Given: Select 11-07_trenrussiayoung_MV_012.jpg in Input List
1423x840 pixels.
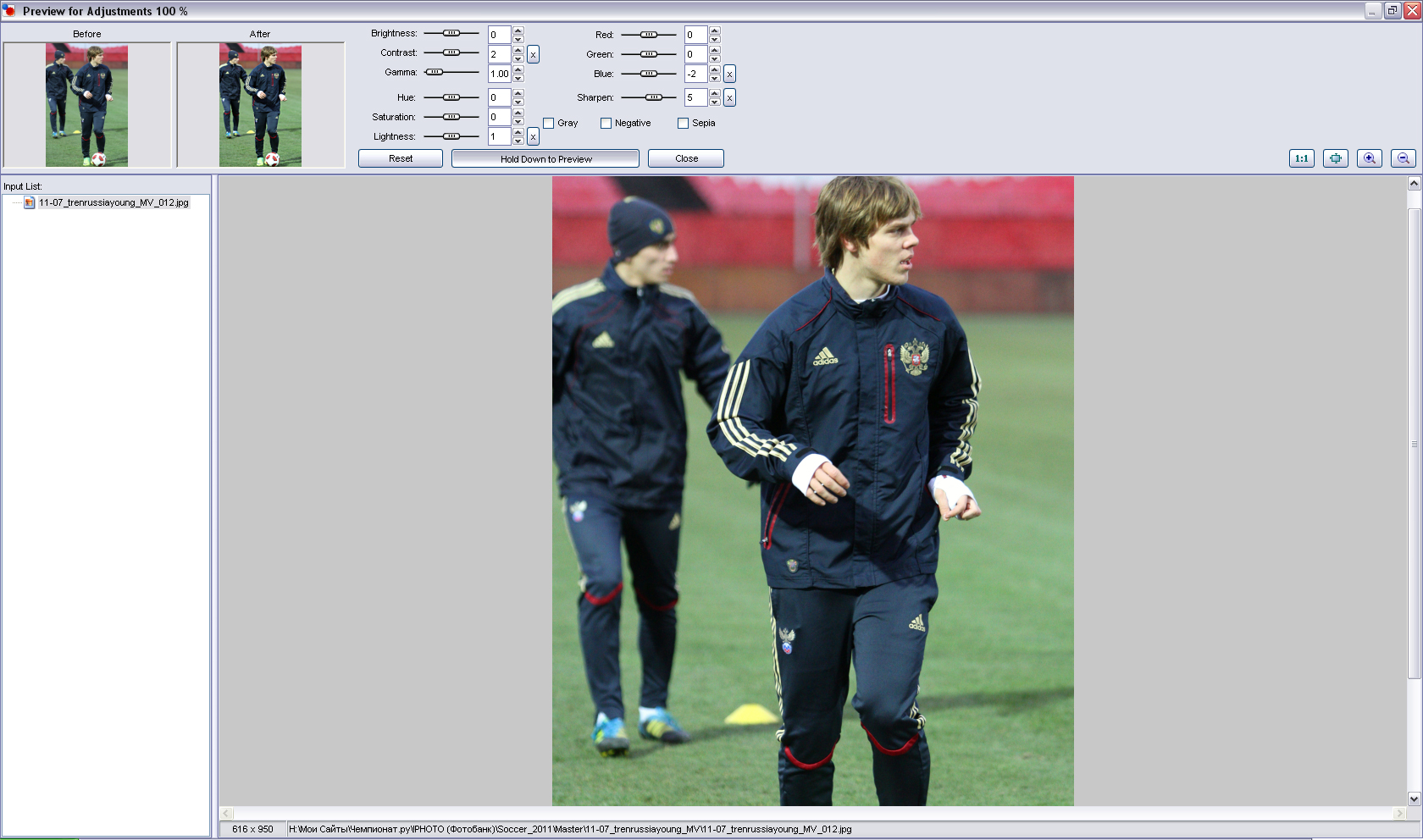Looking at the screenshot, I should tap(114, 202).
